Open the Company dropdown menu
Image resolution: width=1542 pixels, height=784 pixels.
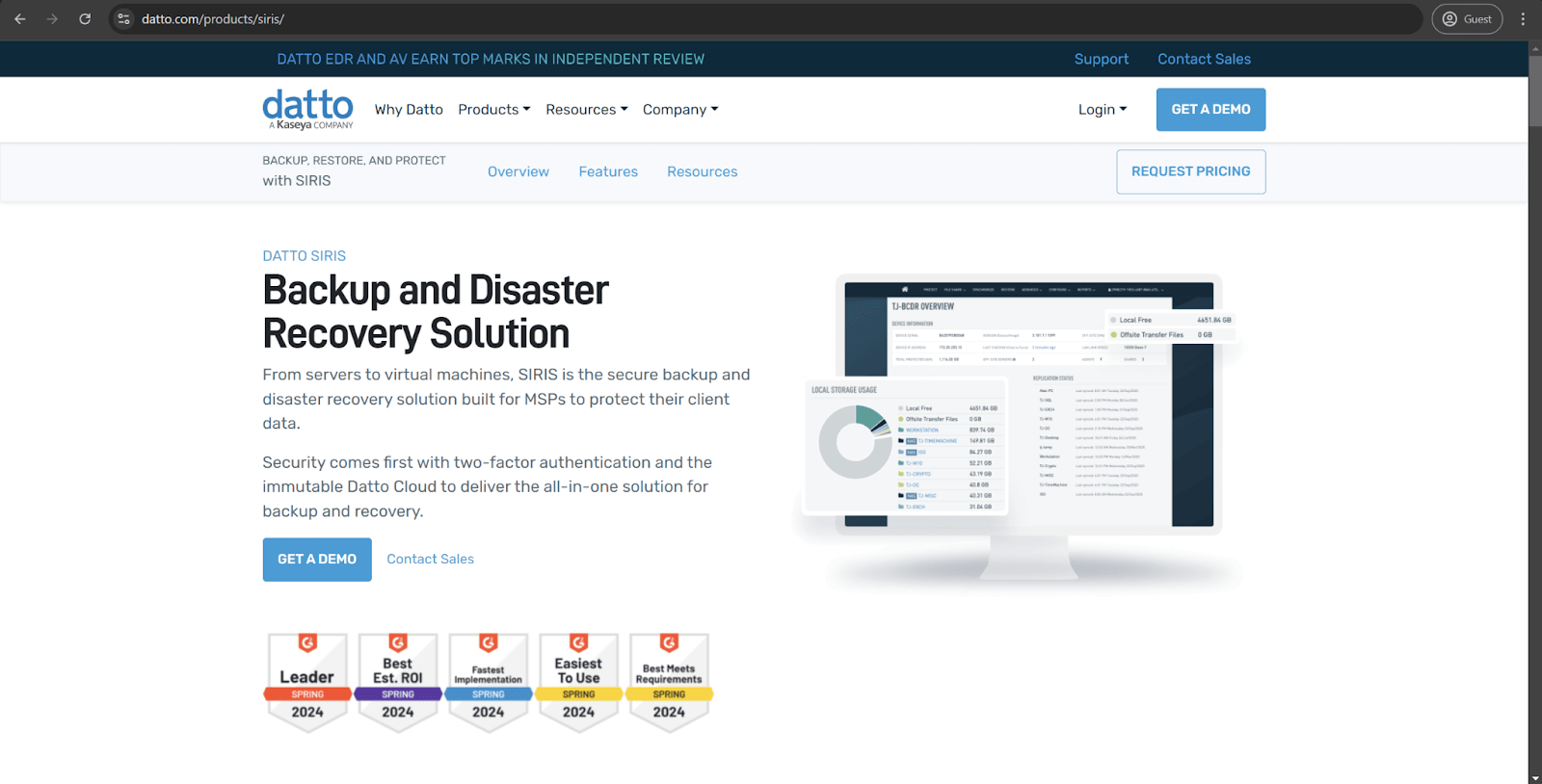pos(680,110)
